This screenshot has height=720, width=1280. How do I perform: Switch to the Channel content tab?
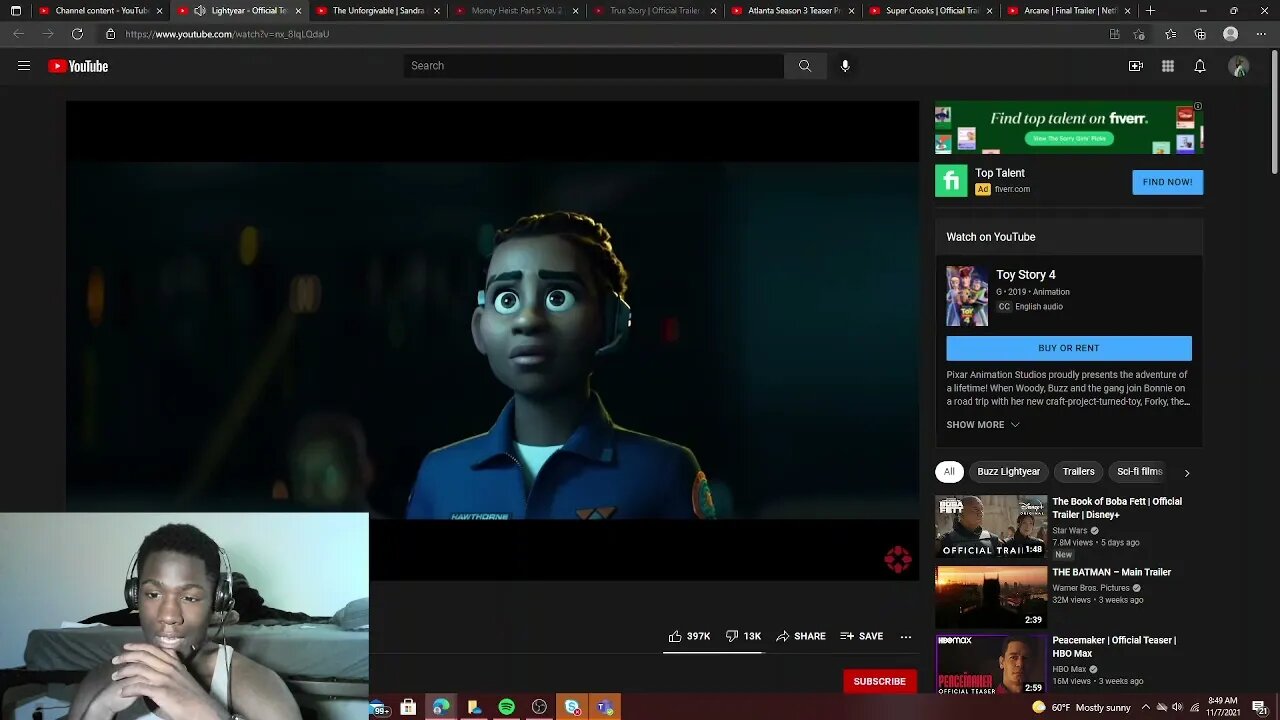[x=101, y=11]
